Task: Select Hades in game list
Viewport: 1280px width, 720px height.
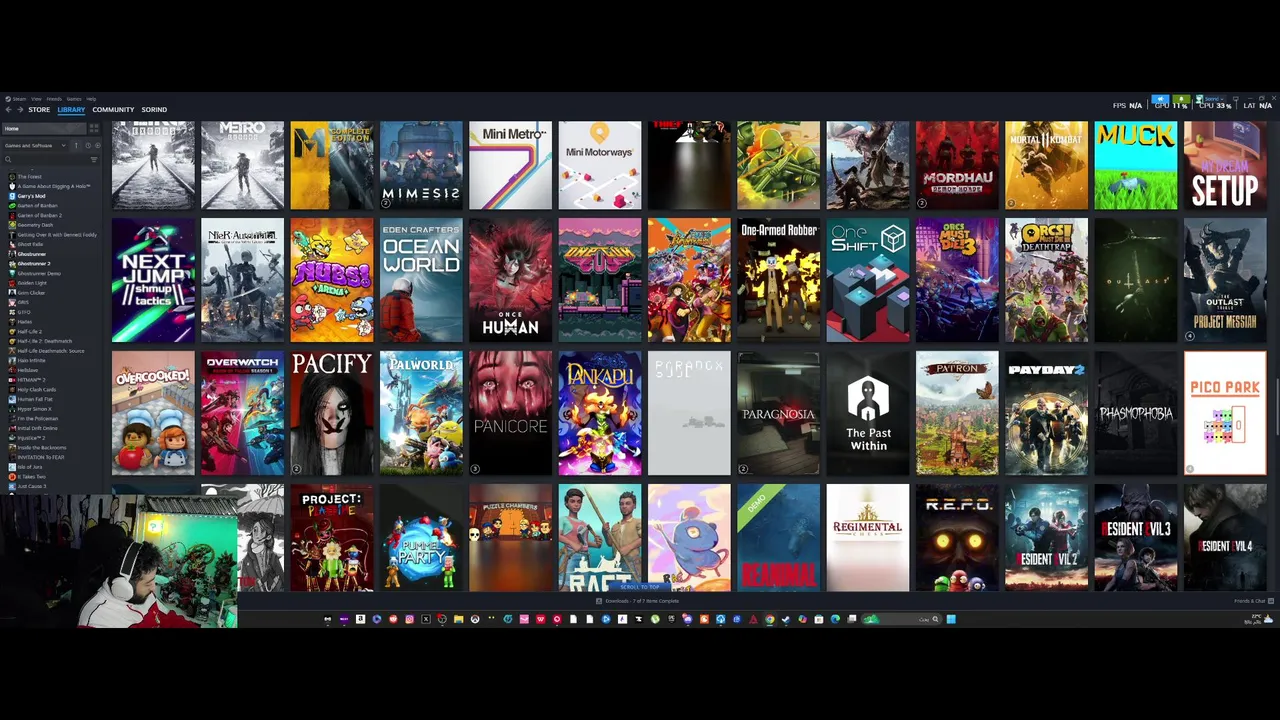Action: coord(24,322)
